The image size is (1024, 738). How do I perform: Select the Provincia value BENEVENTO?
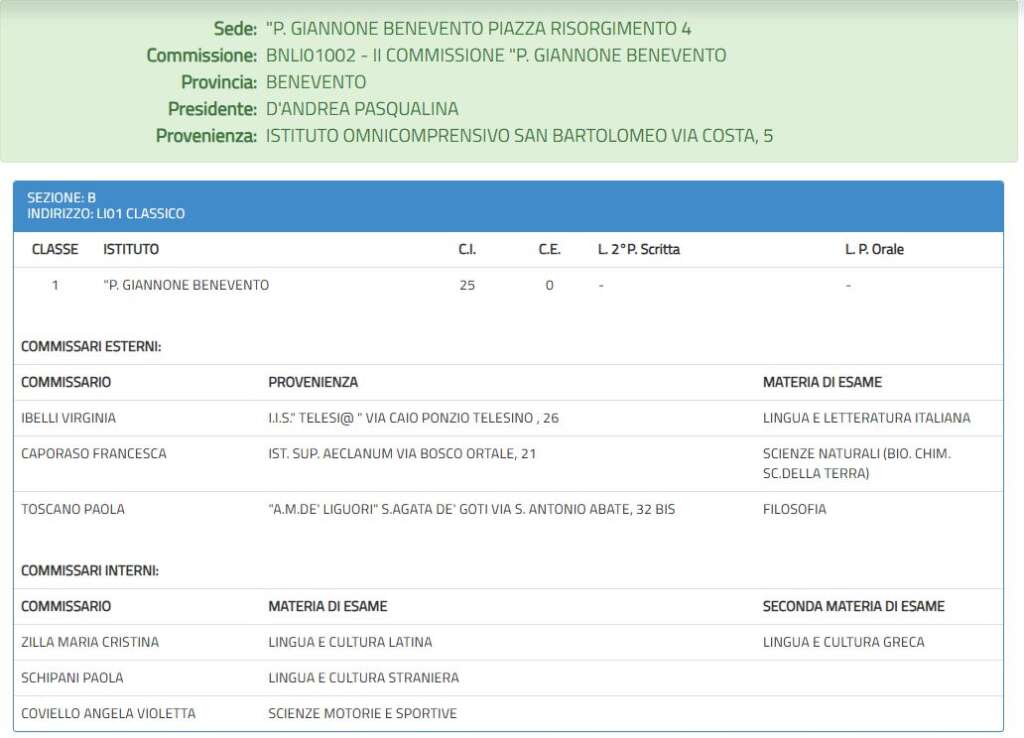tap(315, 82)
